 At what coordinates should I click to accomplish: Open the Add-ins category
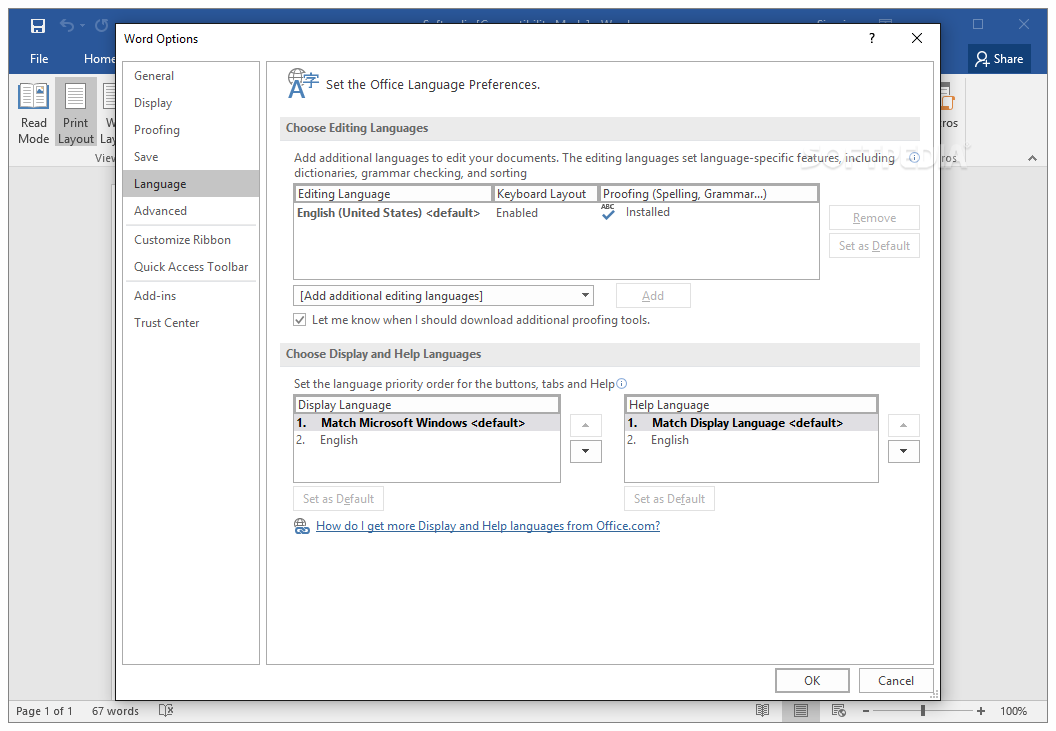(x=191, y=296)
